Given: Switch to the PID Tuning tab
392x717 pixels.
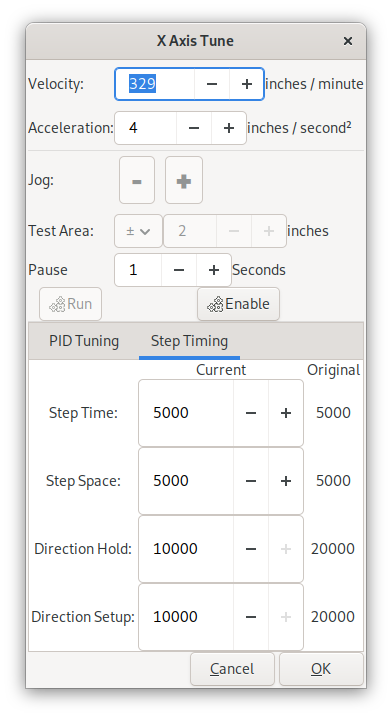Looking at the screenshot, I should coord(84,341).
